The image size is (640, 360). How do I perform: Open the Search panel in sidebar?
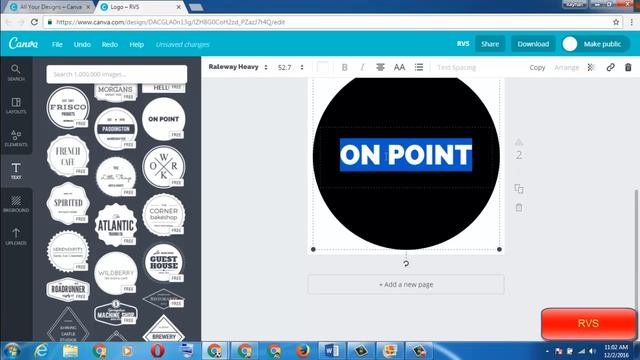pyautogui.click(x=16, y=73)
